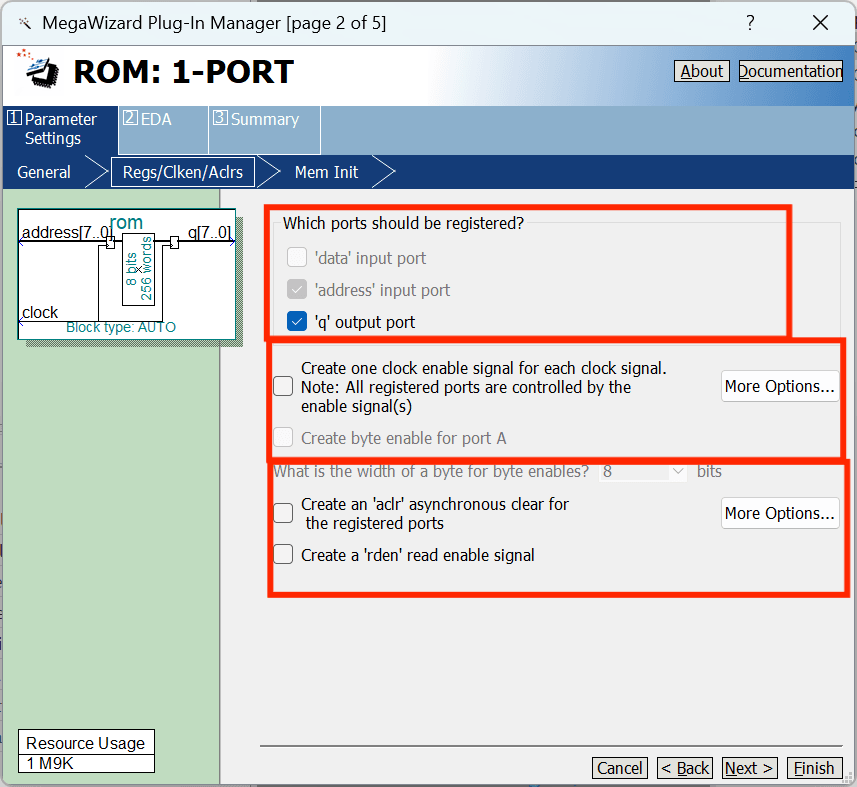The image size is (857, 787).
Task: Click the rom block diagram preview
Action: tap(127, 274)
